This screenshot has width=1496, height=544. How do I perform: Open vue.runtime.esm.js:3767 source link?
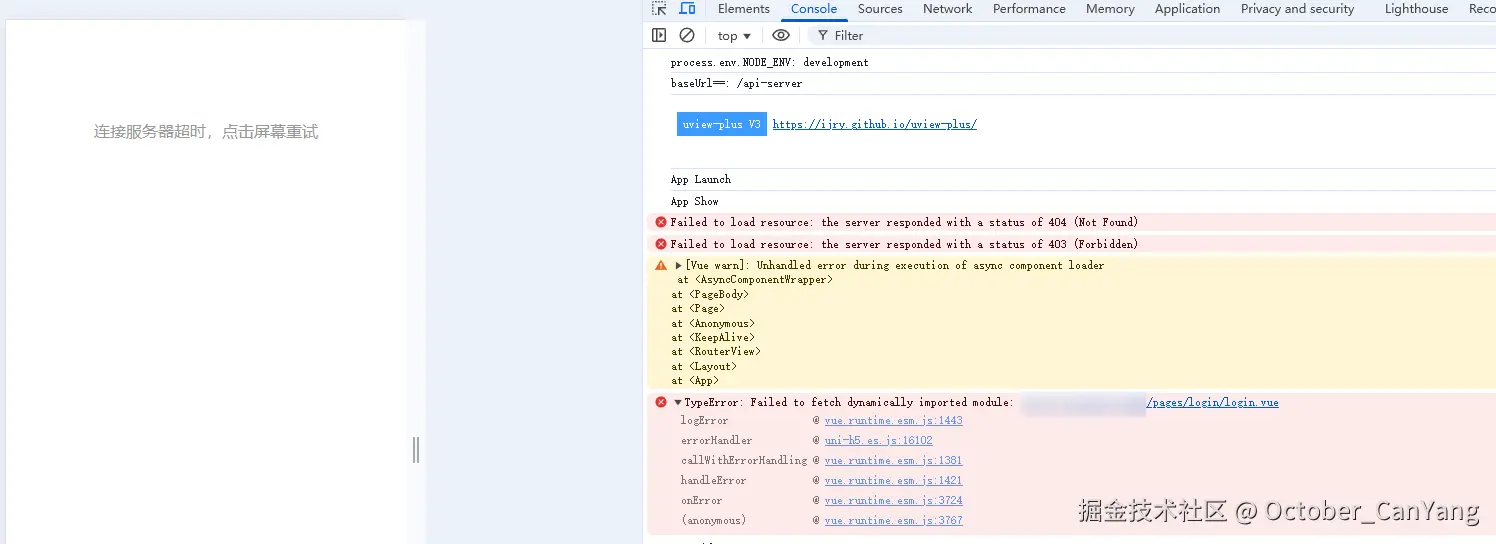894,521
